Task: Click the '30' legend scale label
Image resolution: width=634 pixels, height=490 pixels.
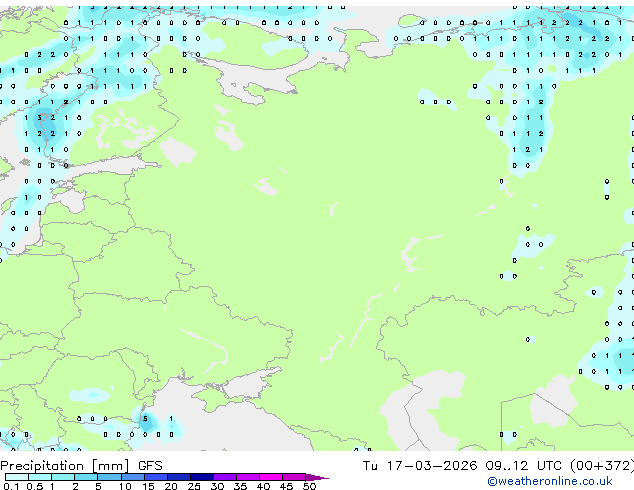Action: pyautogui.click(x=217, y=486)
